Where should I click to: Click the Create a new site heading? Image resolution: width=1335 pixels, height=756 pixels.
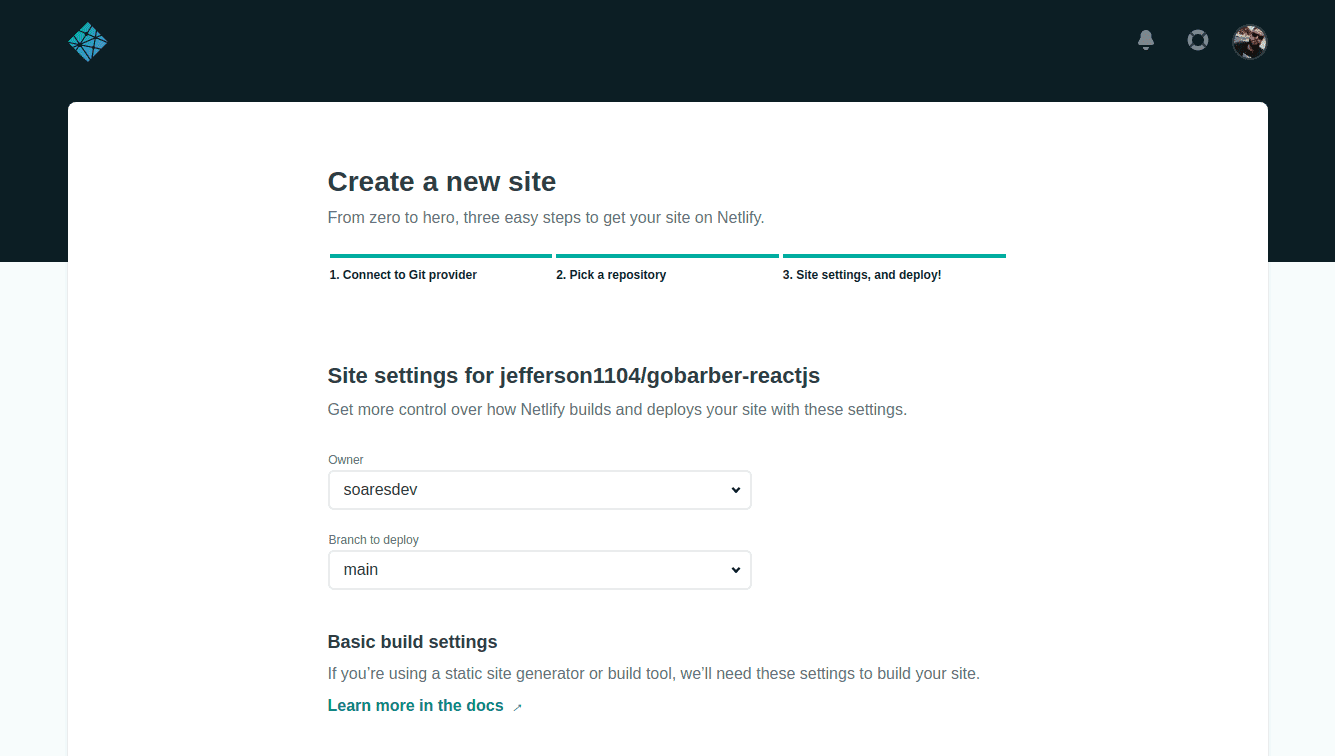(x=442, y=182)
